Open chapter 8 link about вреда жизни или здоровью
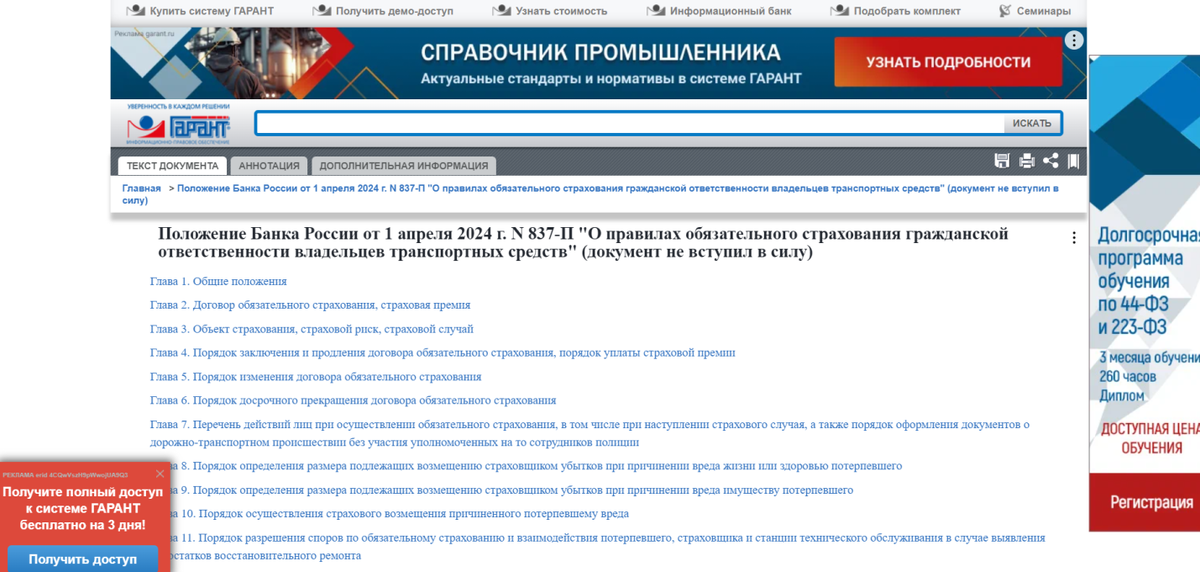 pos(526,466)
